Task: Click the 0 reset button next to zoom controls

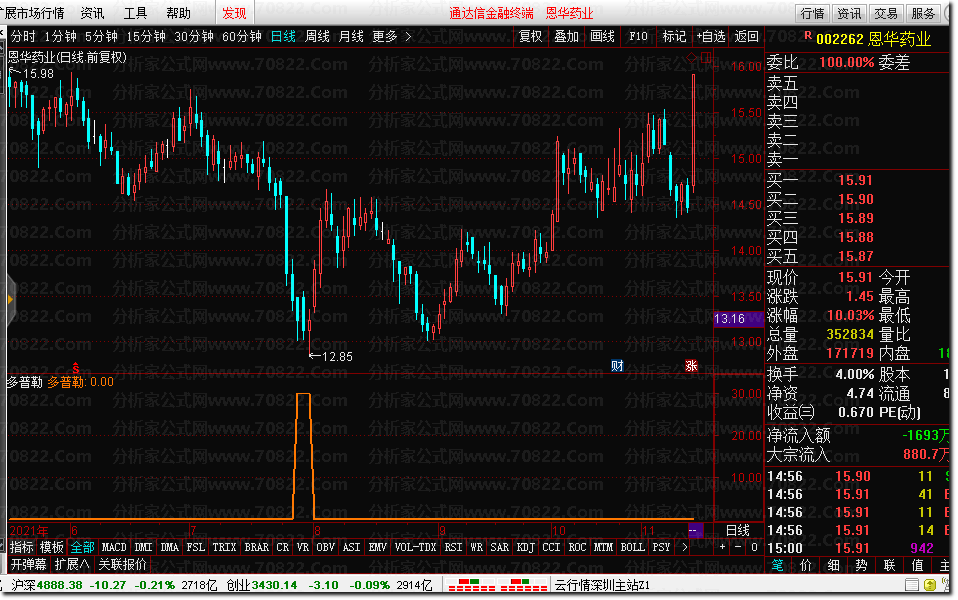Action: (754, 547)
